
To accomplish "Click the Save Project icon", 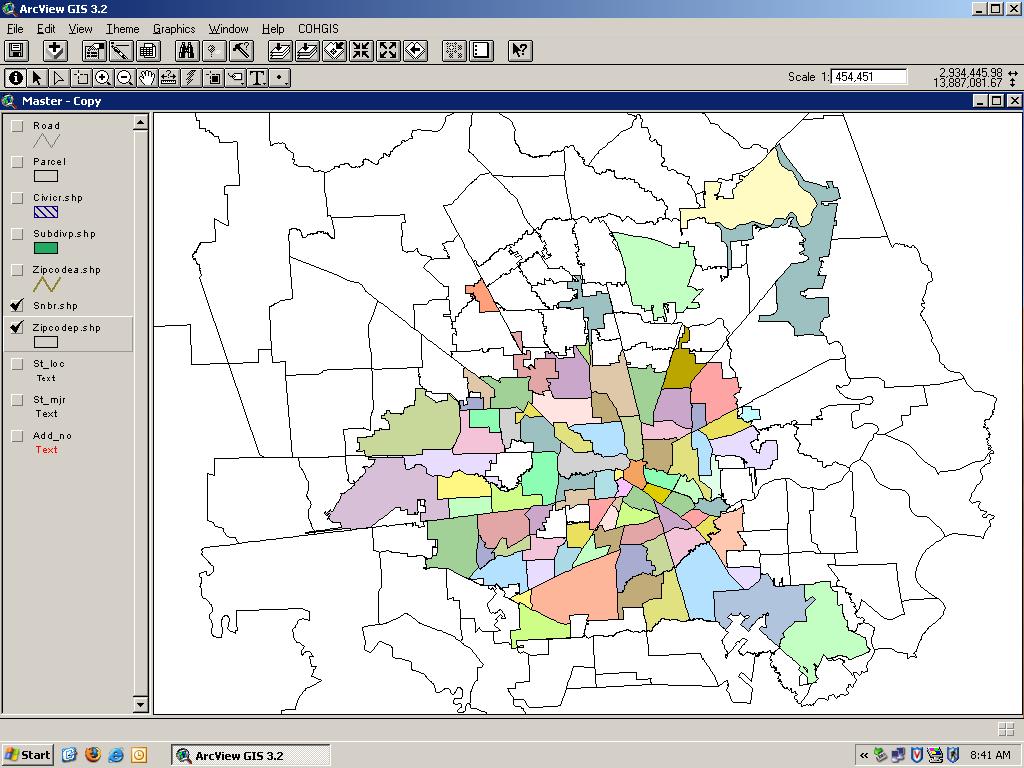I will 16,50.
